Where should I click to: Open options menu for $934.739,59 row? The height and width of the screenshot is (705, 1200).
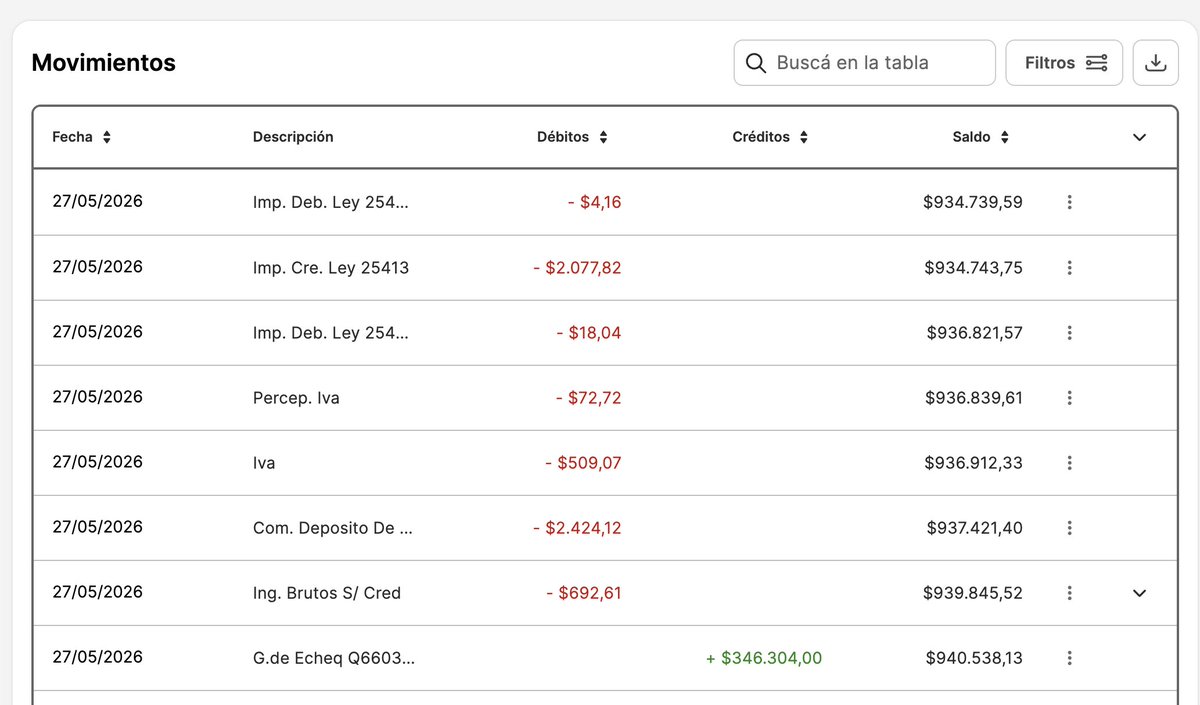[1069, 202]
